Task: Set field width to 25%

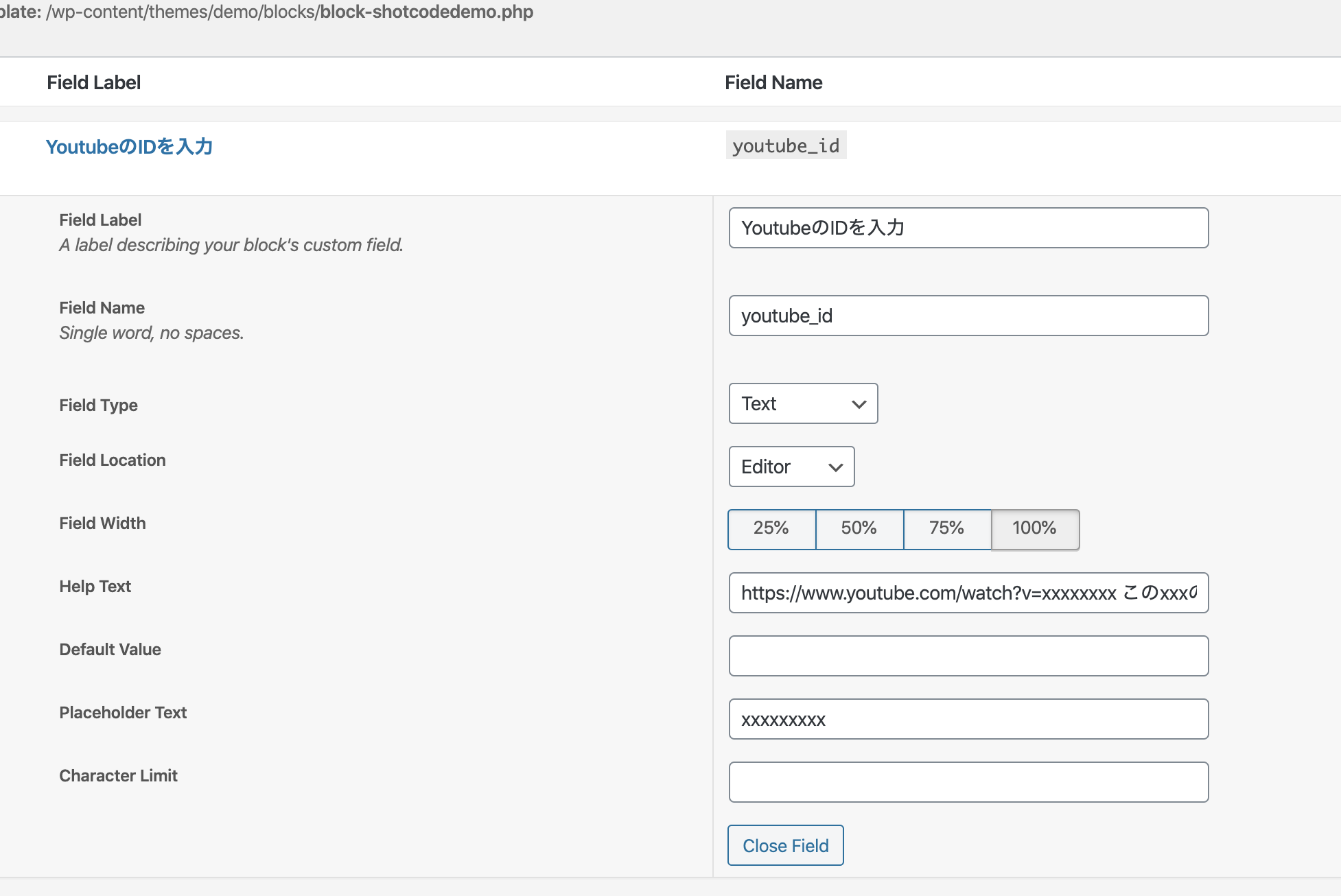Action: point(771,529)
